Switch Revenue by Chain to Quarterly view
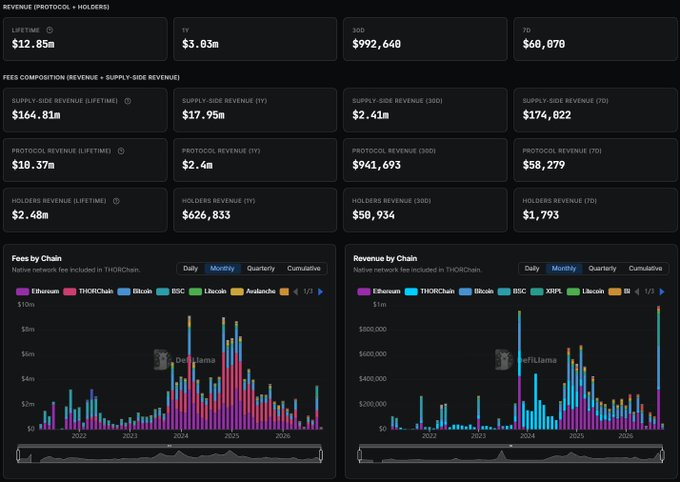This screenshot has height=482, width=680. pos(602,269)
